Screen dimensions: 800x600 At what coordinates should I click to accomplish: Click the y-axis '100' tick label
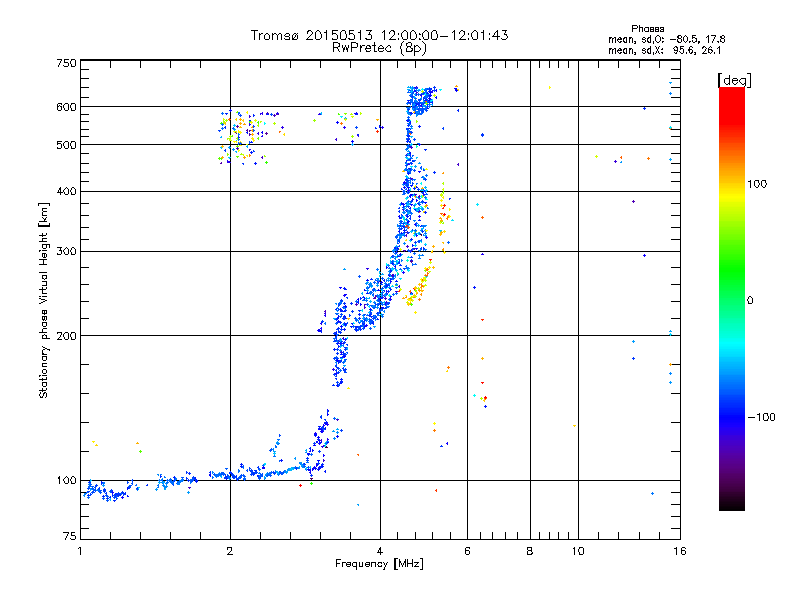66,481
